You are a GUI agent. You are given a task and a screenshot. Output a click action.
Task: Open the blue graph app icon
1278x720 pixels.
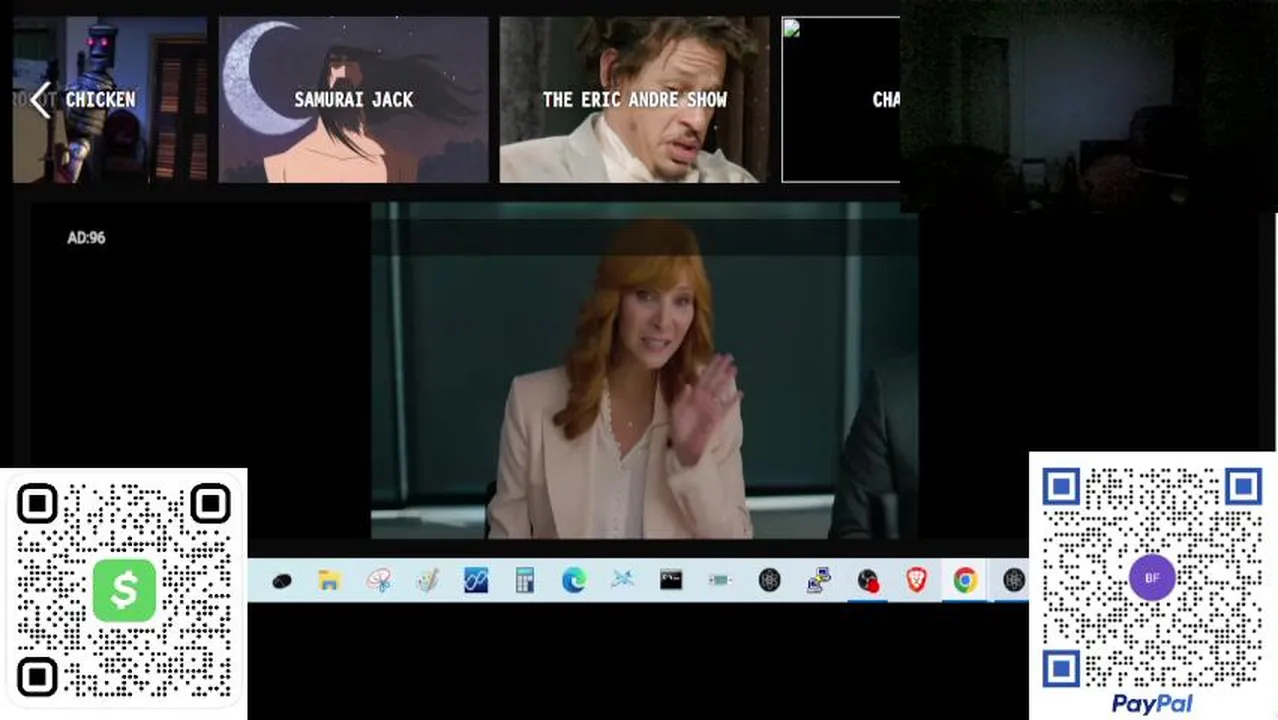point(476,580)
